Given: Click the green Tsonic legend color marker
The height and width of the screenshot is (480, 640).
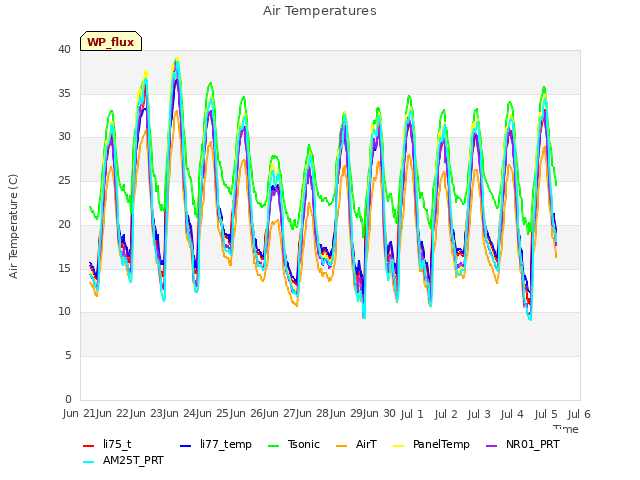Looking at the screenshot, I should tap(273, 446).
